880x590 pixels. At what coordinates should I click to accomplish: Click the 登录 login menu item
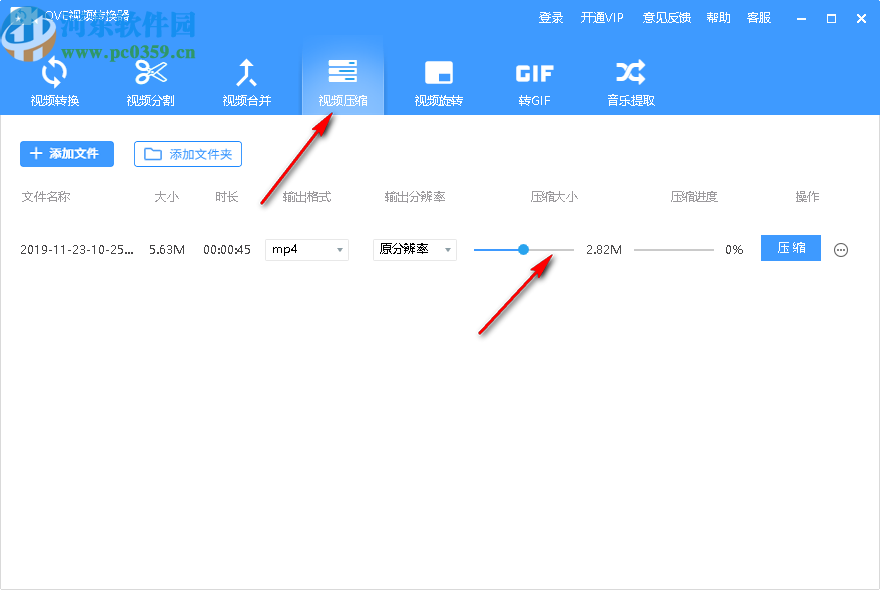[x=551, y=17]
